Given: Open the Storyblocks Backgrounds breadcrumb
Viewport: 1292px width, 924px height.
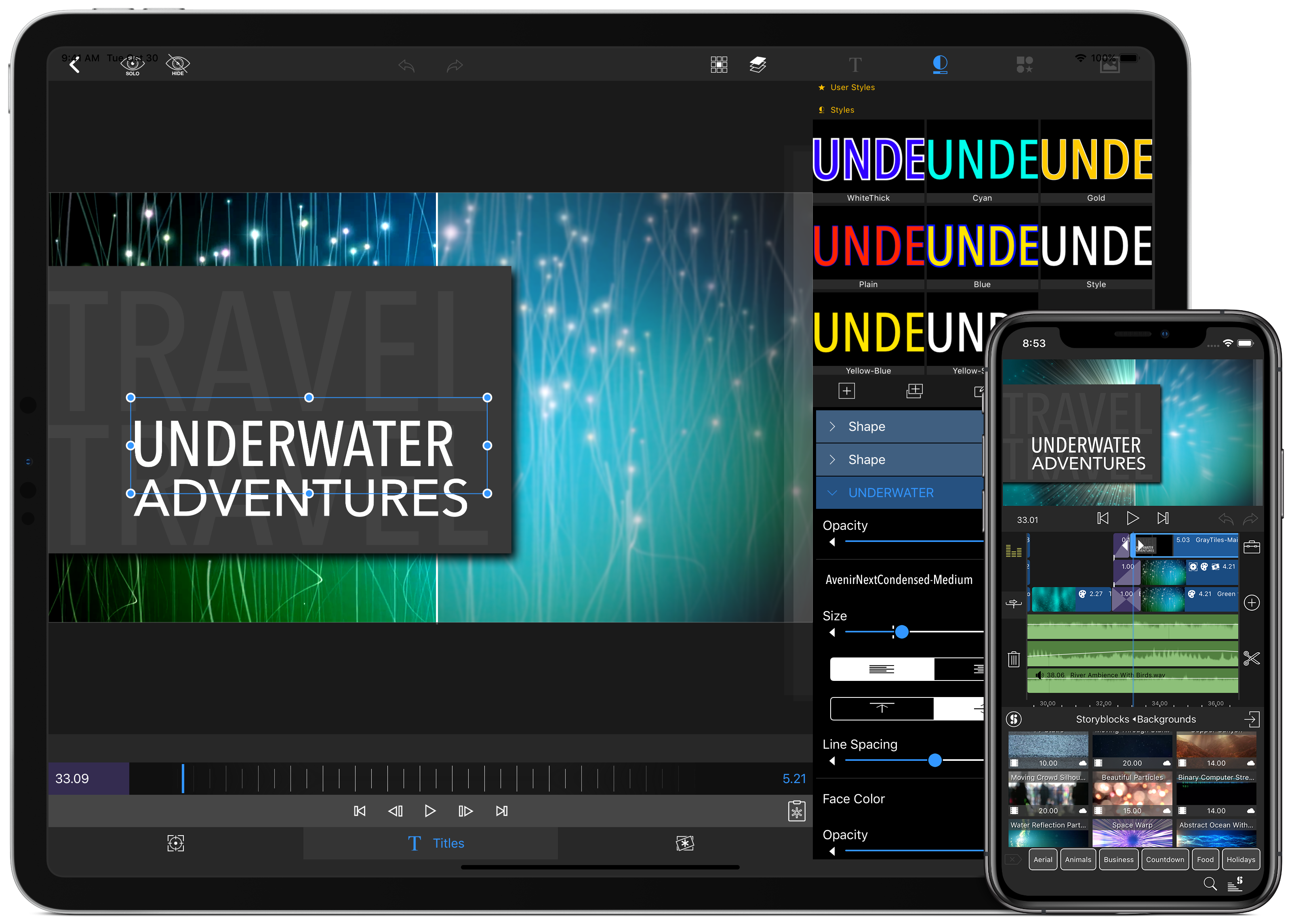Looking at the screenshot, I should [x=1136, y=719].
